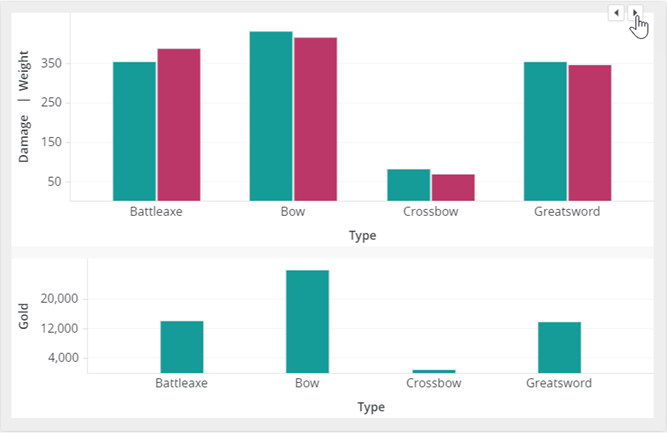Viewport: 667px width, 433px height.
Task: Click the Bow label on top chart axis
Action: click(x=293, y=212)
